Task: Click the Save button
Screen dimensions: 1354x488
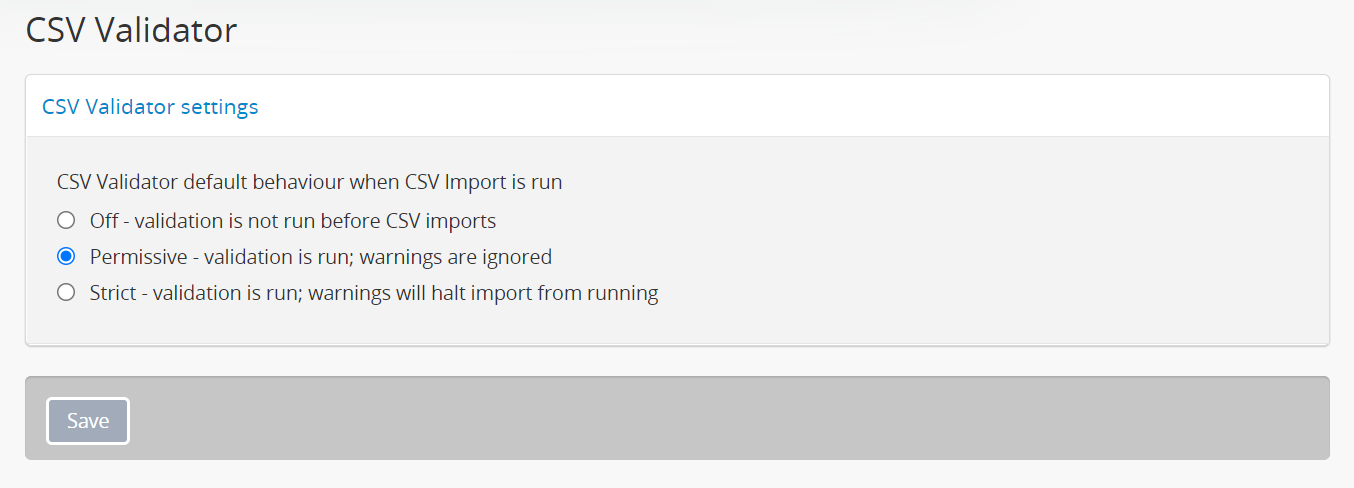Action: click(88, 421)
